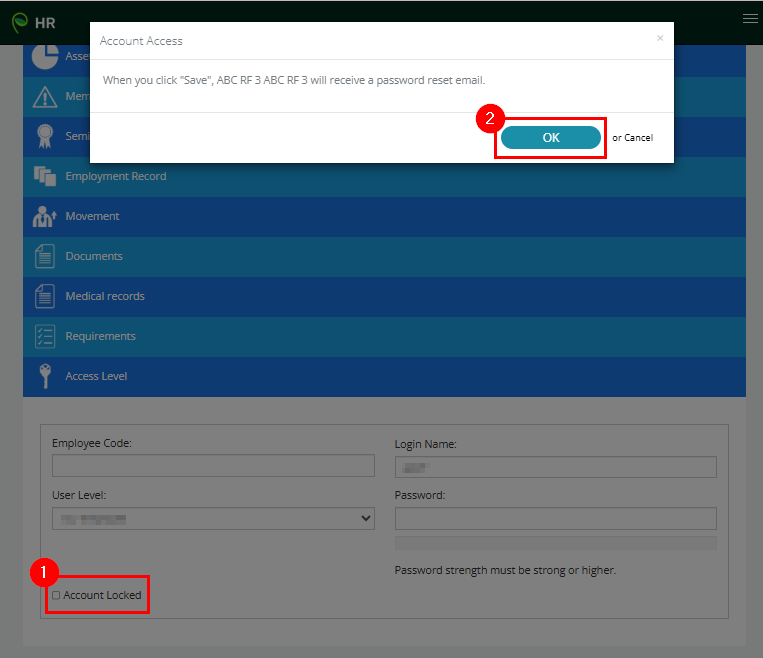This screenshot has height=658, width=763.
Task: Click the HR title text in header
Action: (x=45, y=23)
